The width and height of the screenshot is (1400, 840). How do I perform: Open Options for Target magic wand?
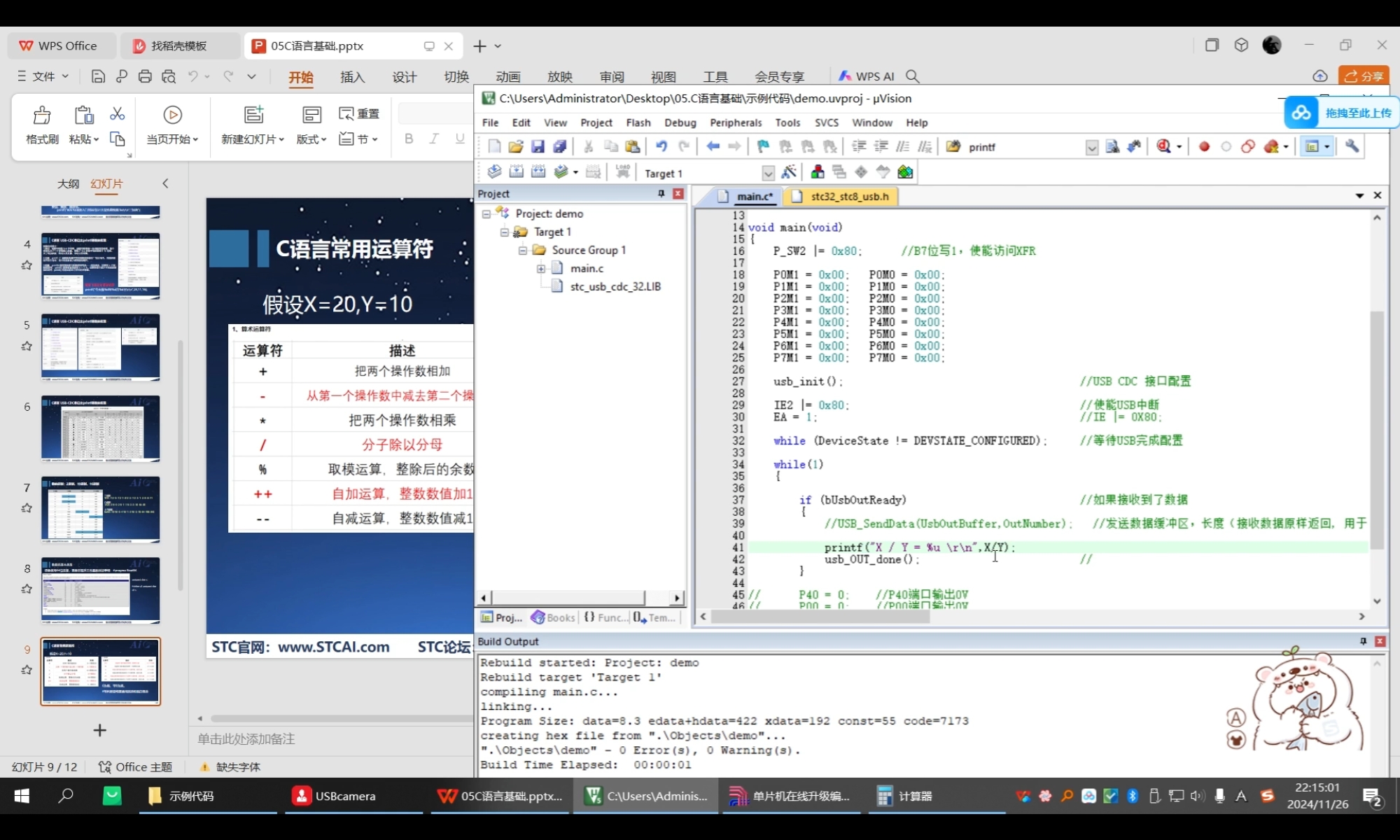pyautogui.click(x=789, y=172)
